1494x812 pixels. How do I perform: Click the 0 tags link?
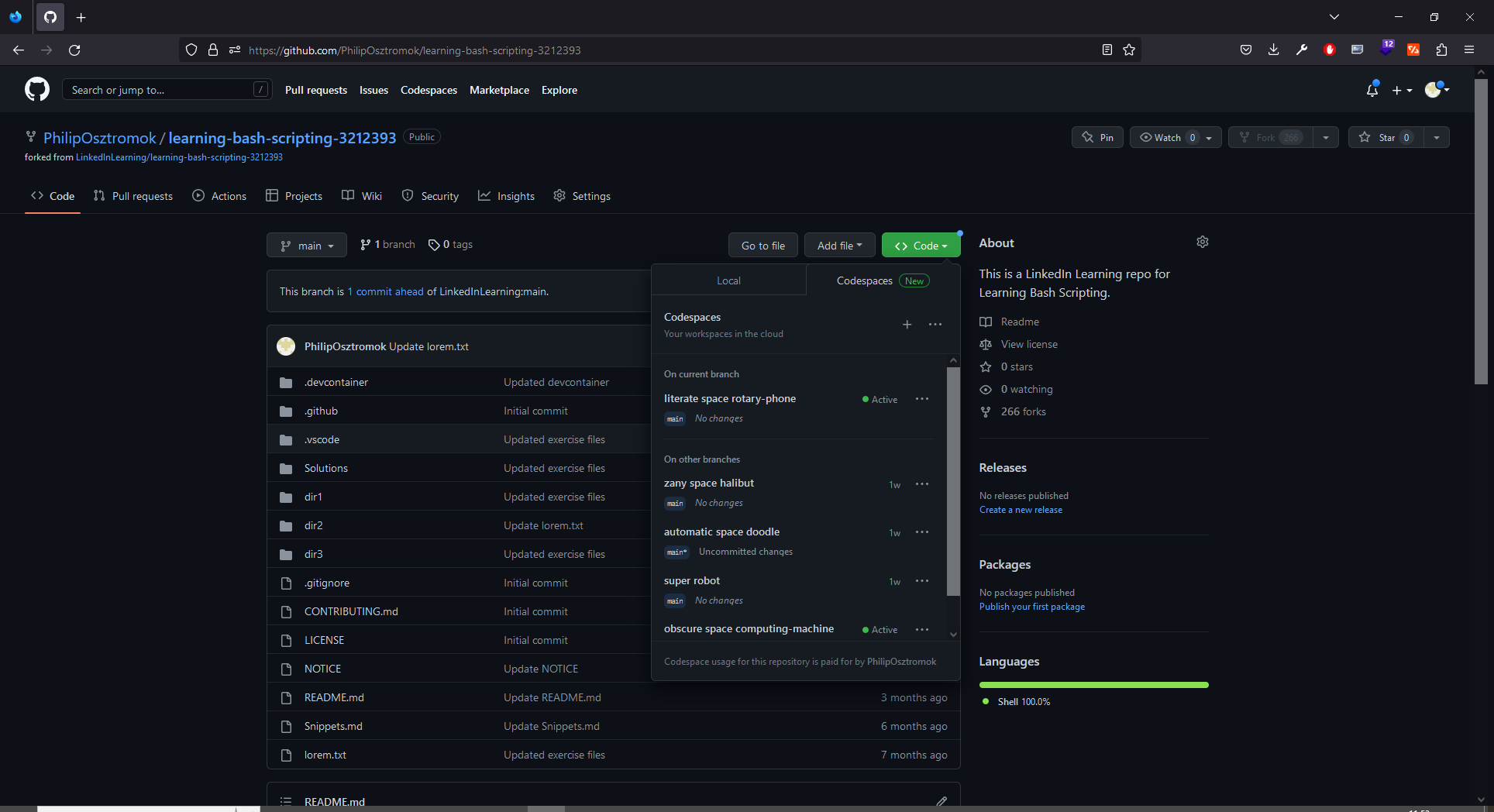click(450, 245)
